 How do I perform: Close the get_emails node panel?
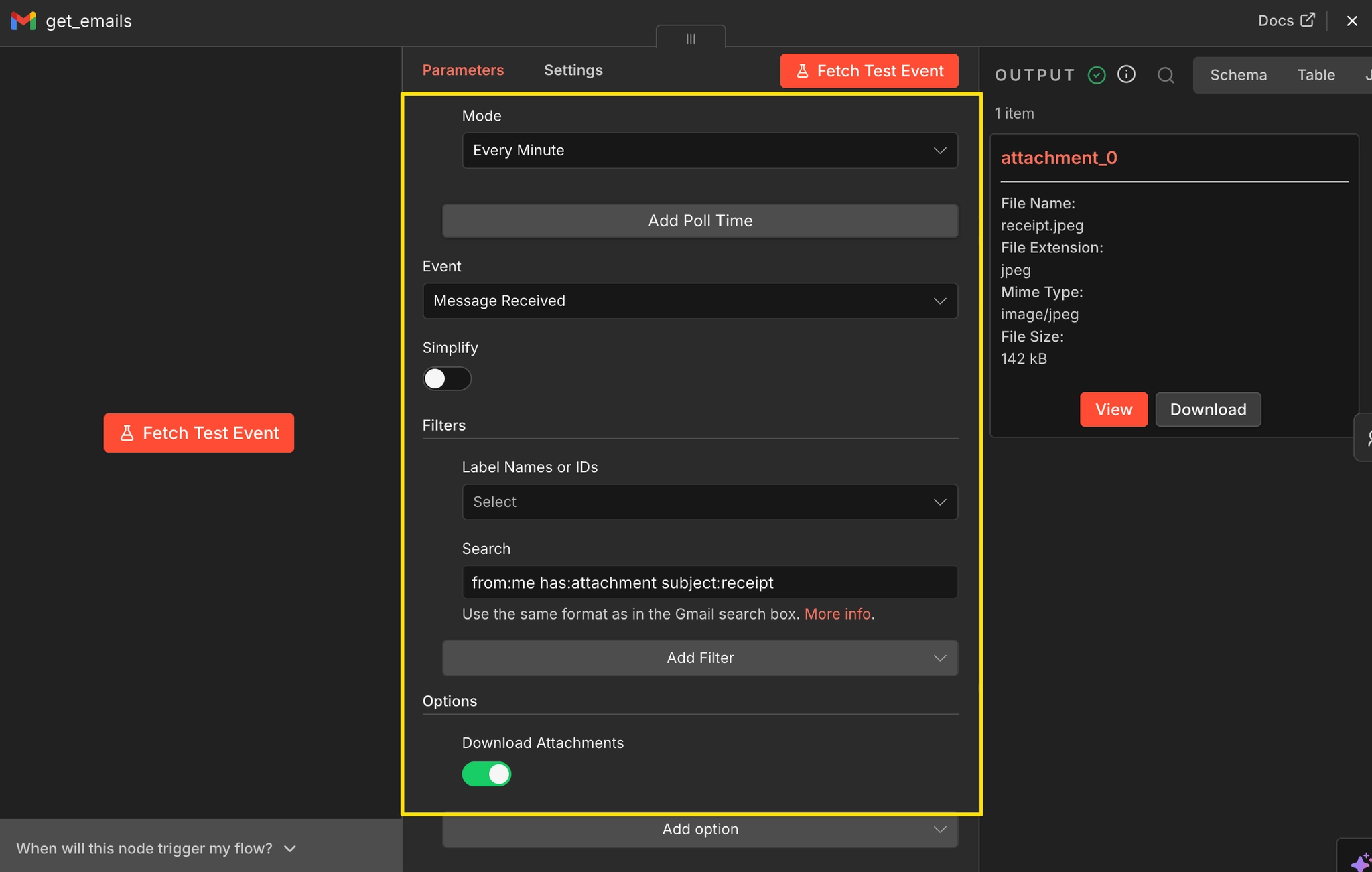(x=1352, y=21)
